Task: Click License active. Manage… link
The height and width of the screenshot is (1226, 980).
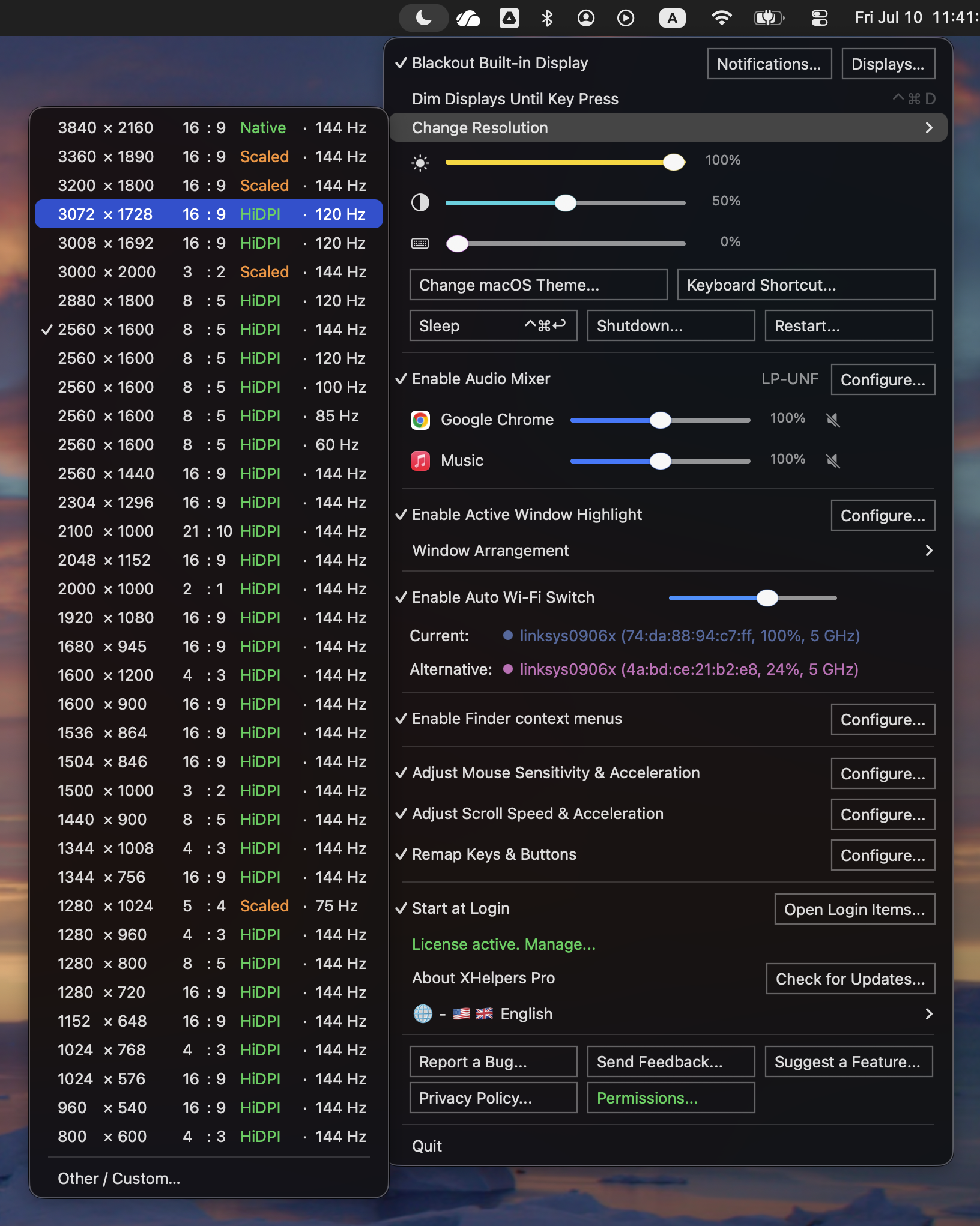Action: click(x=504, y=944)
